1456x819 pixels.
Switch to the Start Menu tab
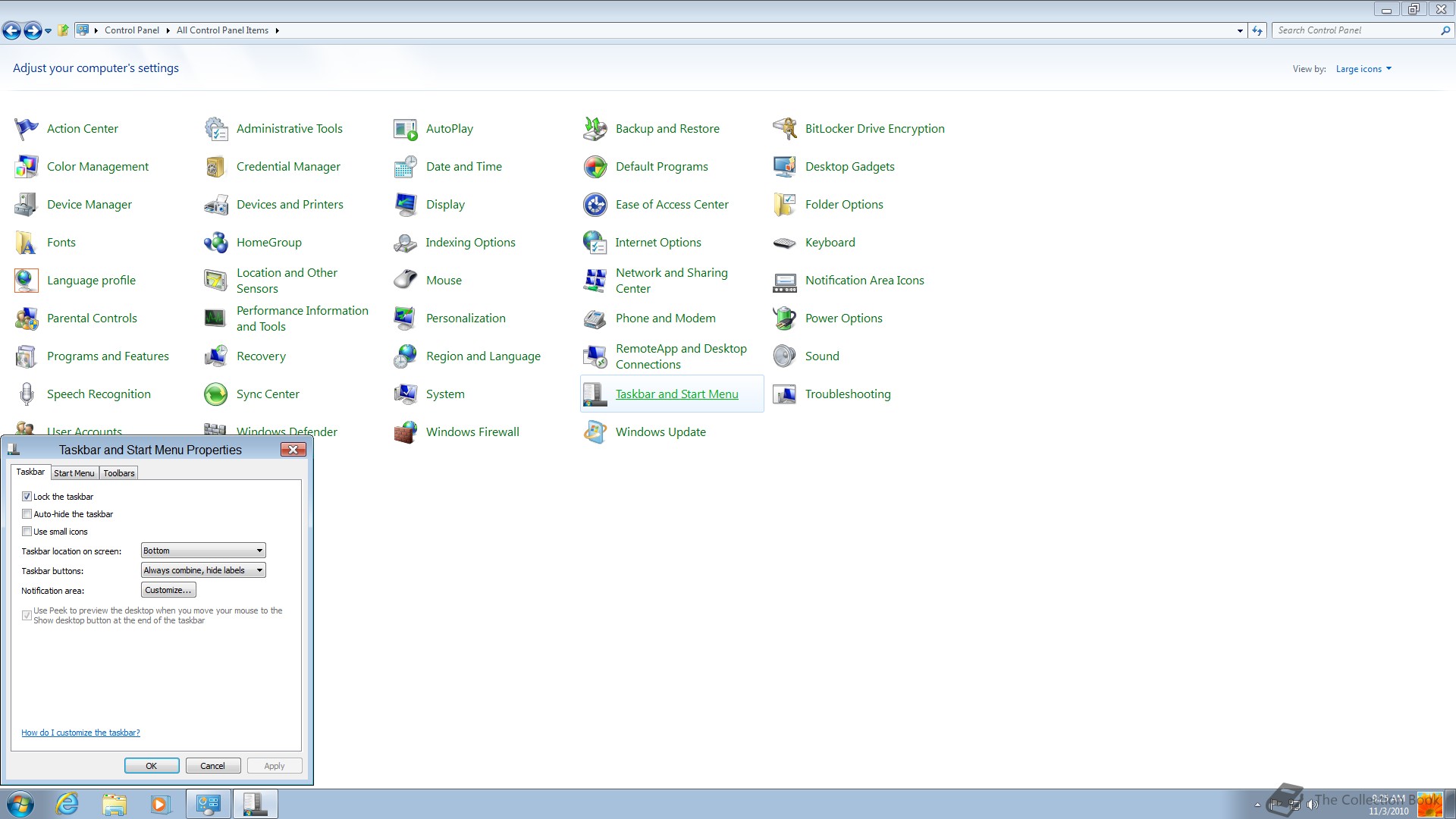[74, 472]
